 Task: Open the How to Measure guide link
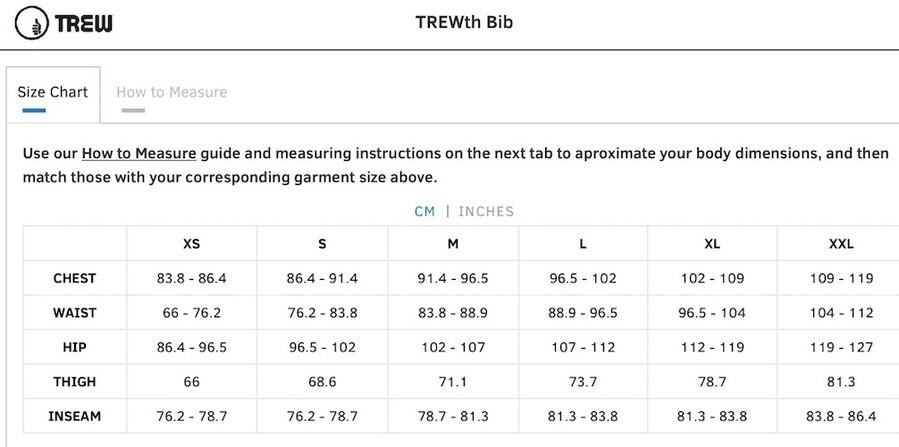[139, 154]
